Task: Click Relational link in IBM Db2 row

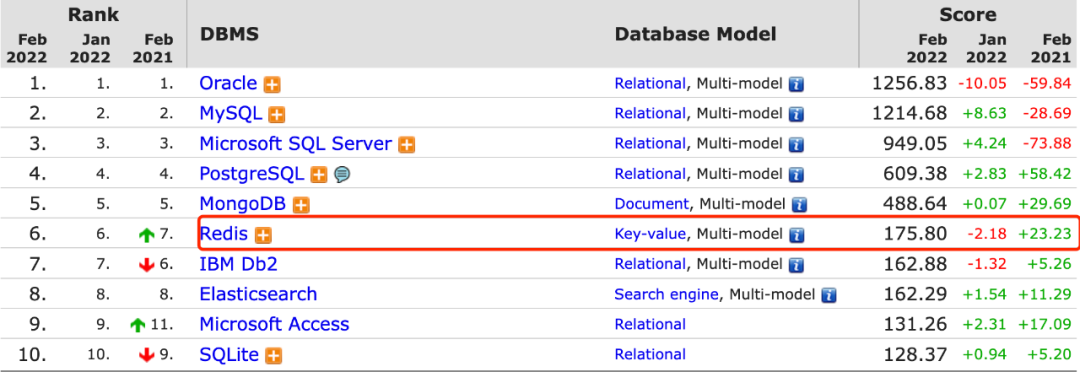Action: coord(650,265)
